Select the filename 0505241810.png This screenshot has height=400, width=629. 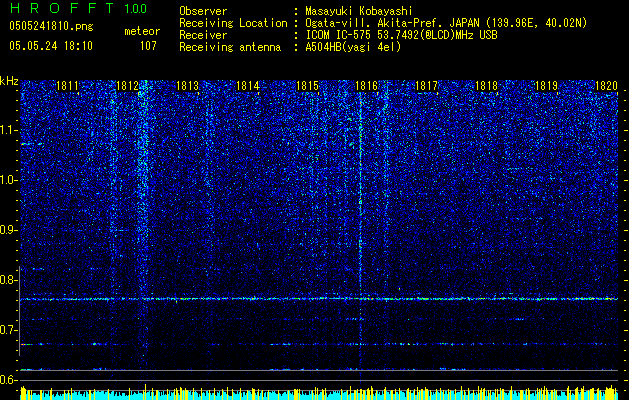point(51,26)
